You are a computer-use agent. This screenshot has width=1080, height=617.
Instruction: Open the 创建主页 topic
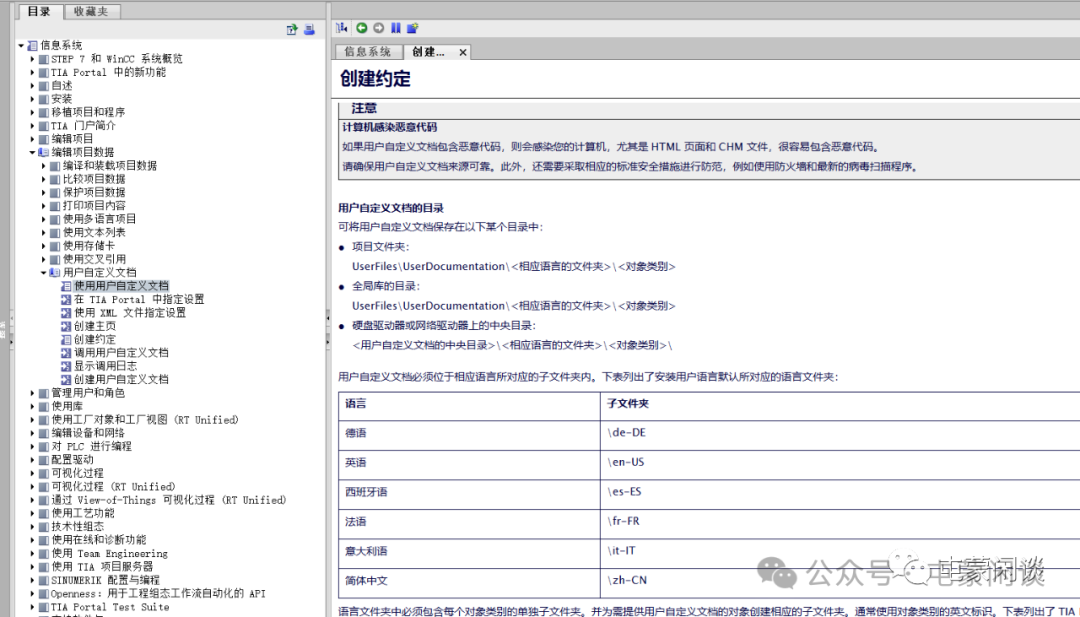[x=95, y=326]
